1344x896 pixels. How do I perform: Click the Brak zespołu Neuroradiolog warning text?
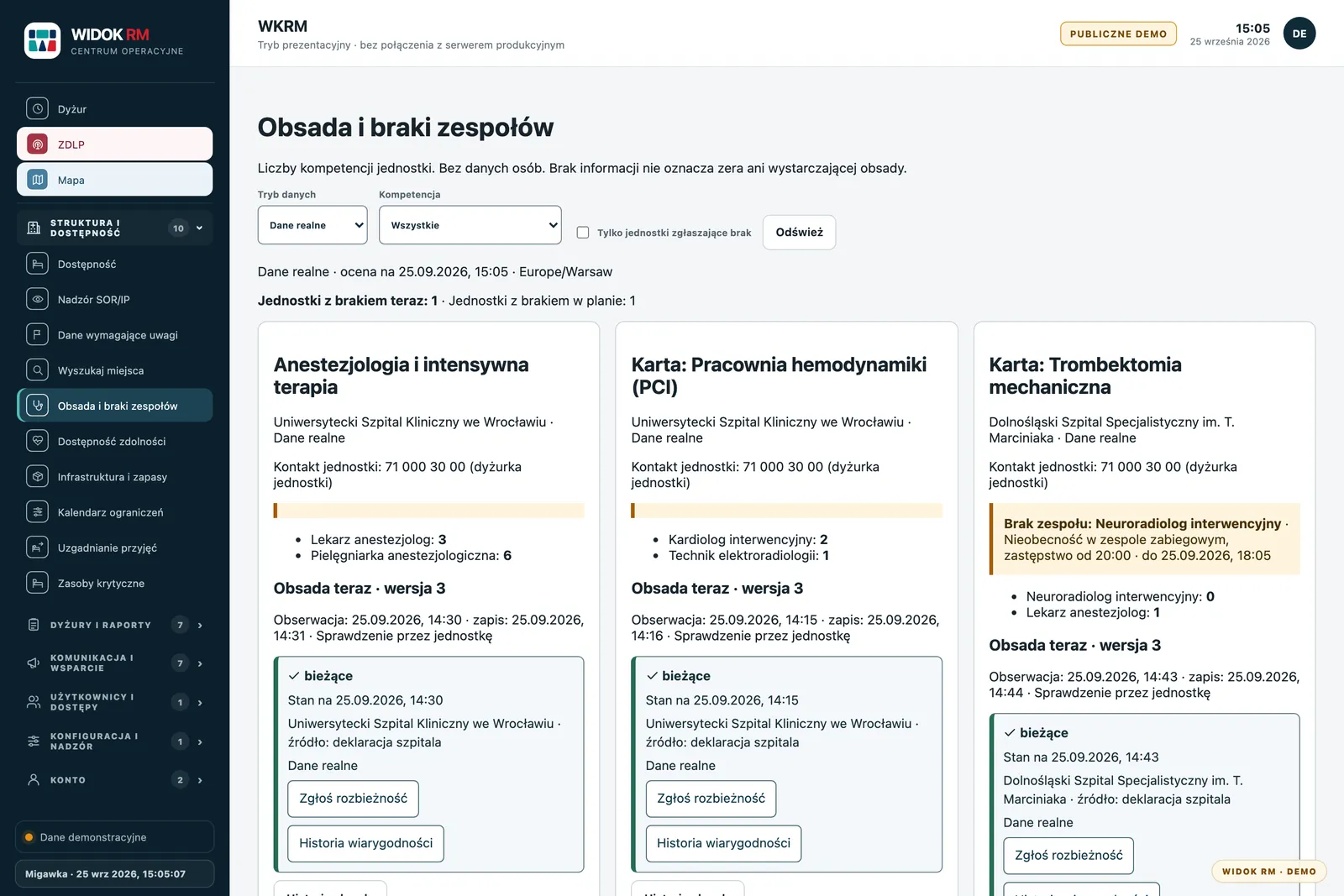(x=1146, y=539)
